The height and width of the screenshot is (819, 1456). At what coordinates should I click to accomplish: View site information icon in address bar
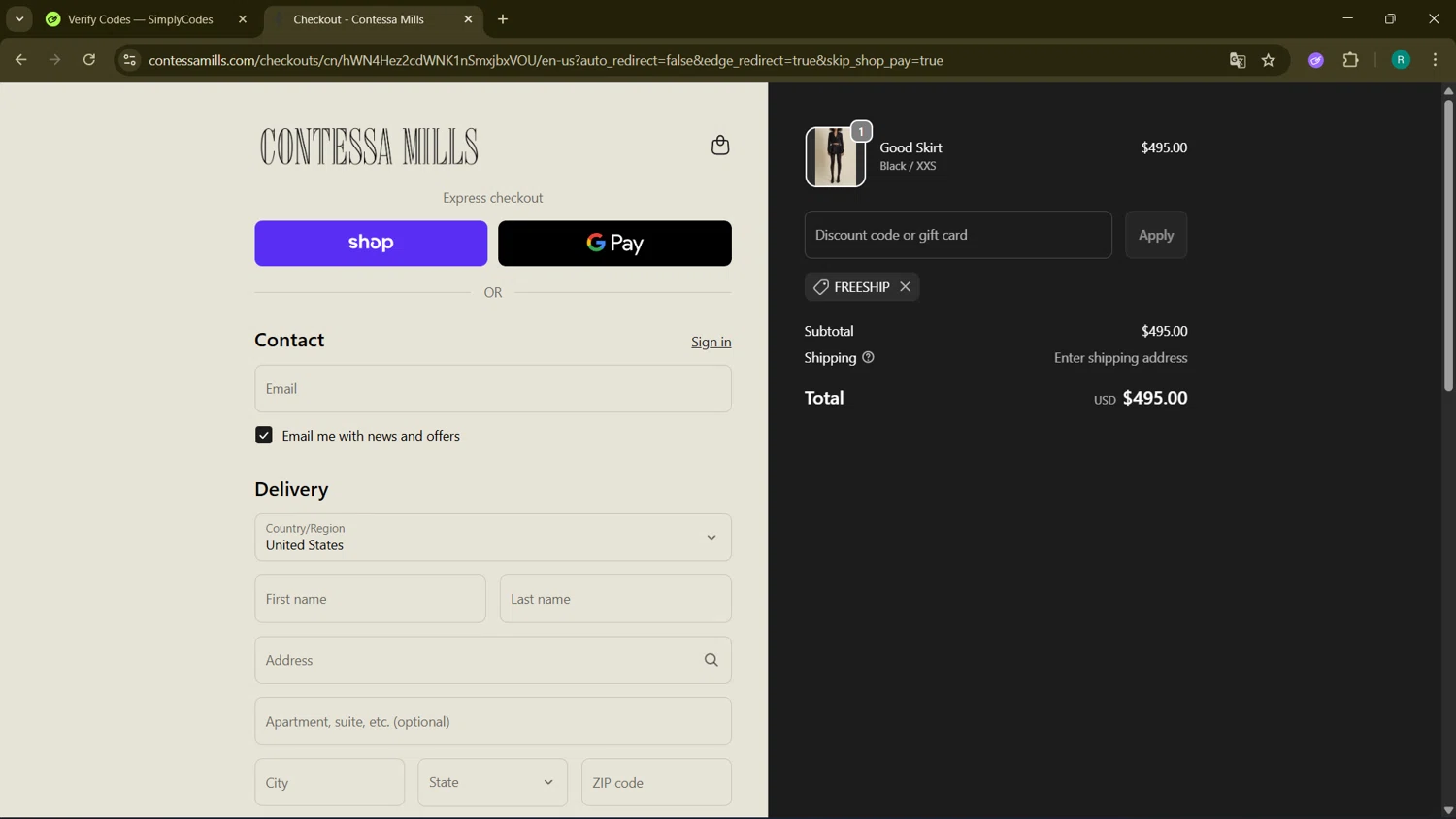click(129, 60)
